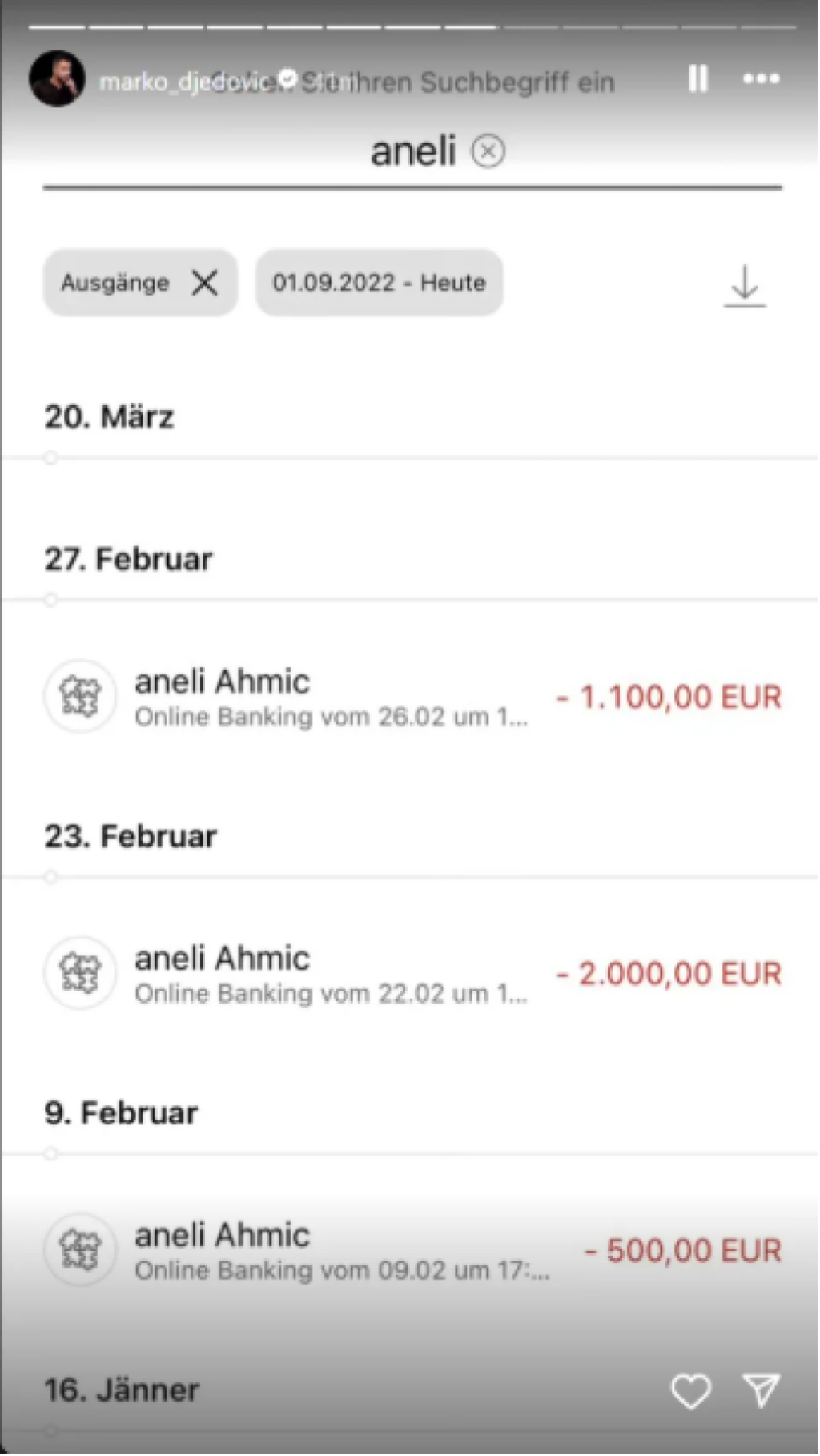Like the story with heart icon
Image resolution: width=820 pixels, height=1456 pixels.
pyautogui.click(x=690, y=1391)
